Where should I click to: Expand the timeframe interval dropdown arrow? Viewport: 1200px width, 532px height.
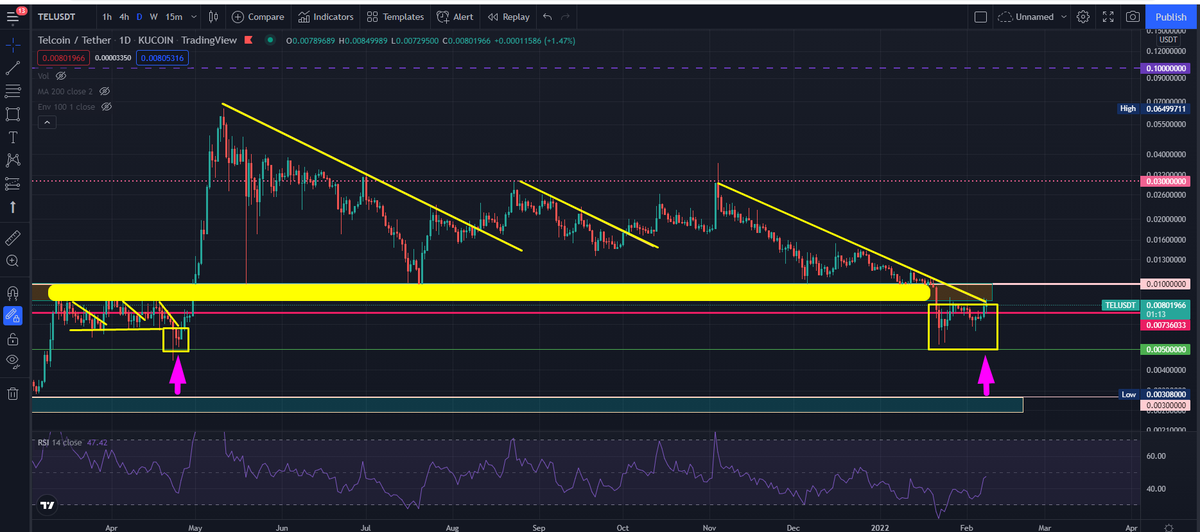click(192, 17)
